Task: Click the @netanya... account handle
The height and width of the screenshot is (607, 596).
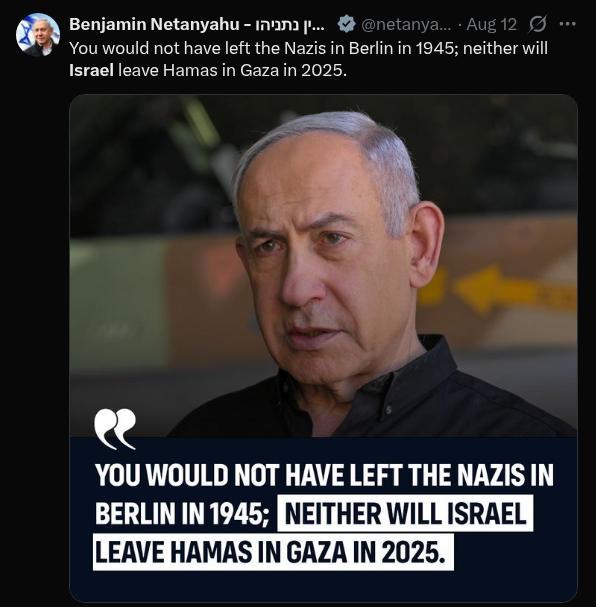Action: pyautogui.click(x=406, y=24)
